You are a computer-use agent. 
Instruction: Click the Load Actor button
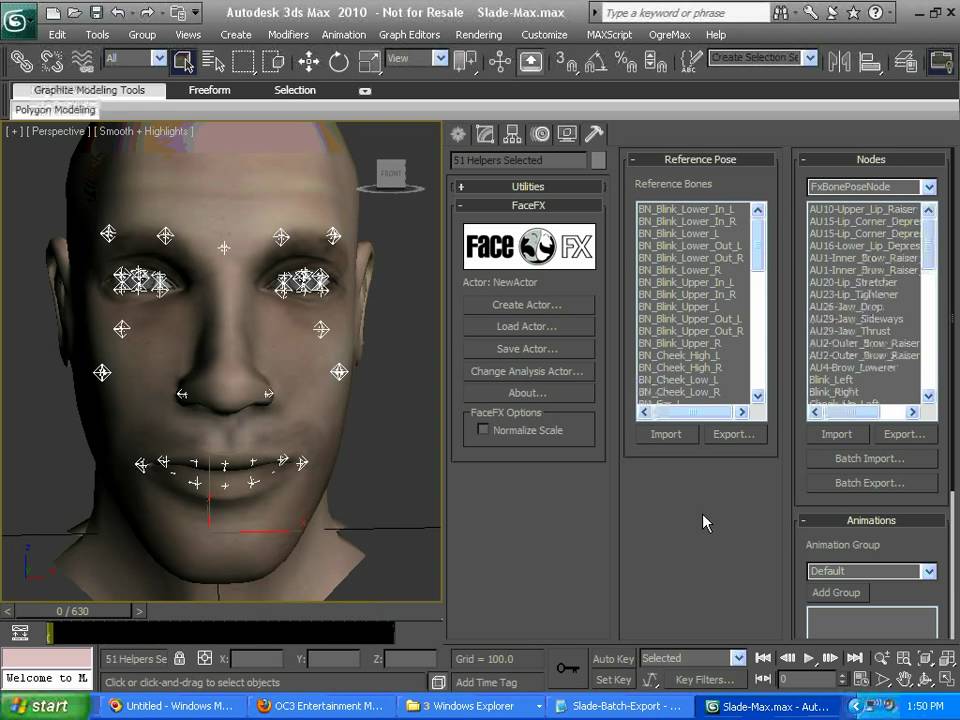click(528, 327)
